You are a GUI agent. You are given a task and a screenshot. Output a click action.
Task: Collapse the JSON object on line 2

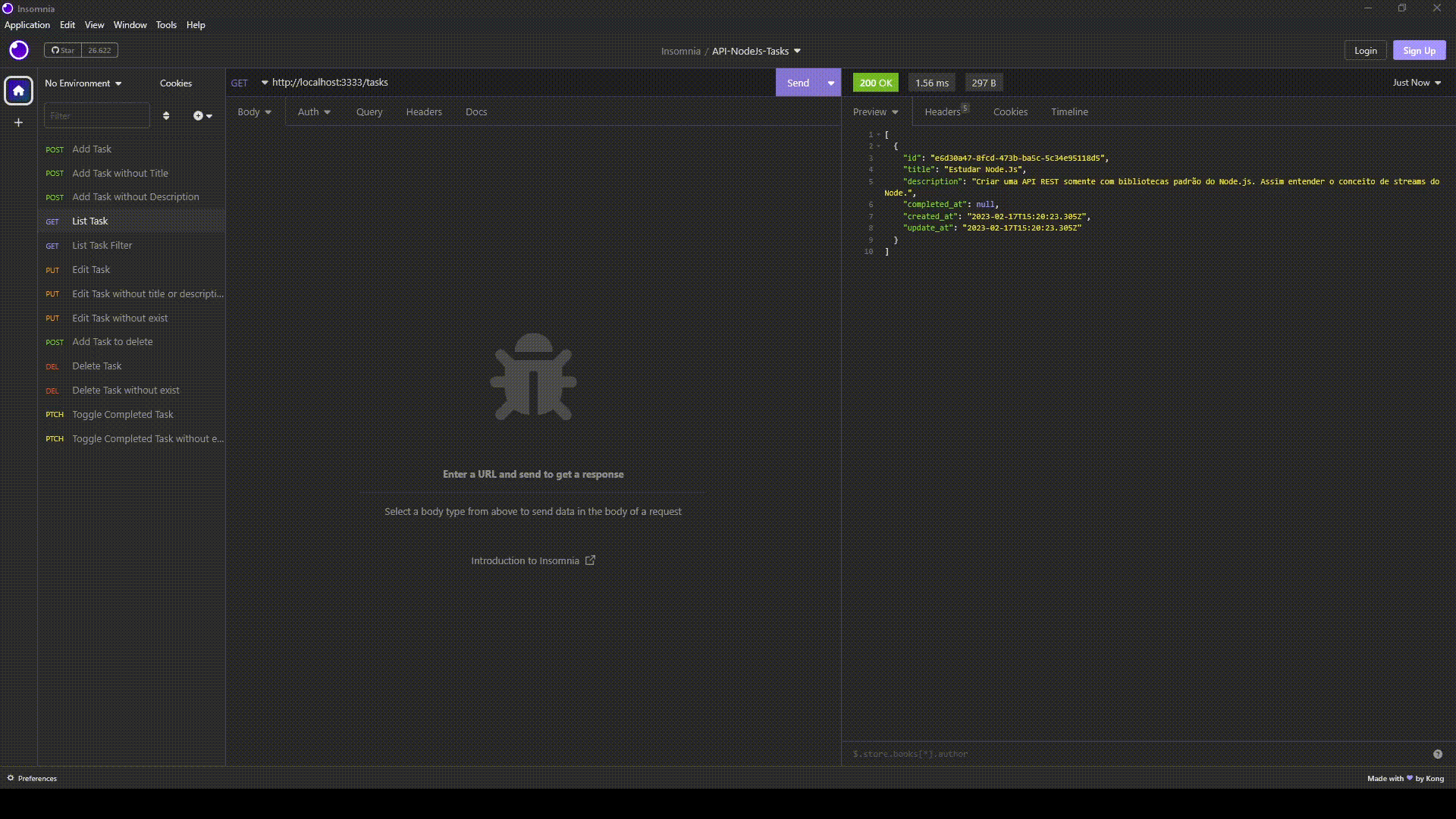click(879, 146)
